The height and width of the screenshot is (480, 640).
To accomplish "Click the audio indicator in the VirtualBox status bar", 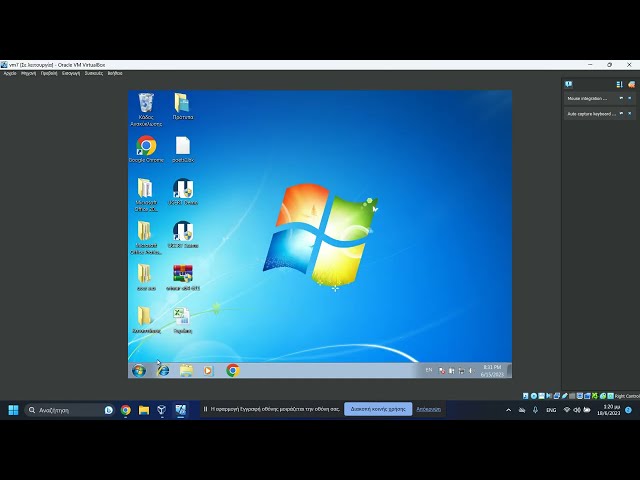I will 549,396.
